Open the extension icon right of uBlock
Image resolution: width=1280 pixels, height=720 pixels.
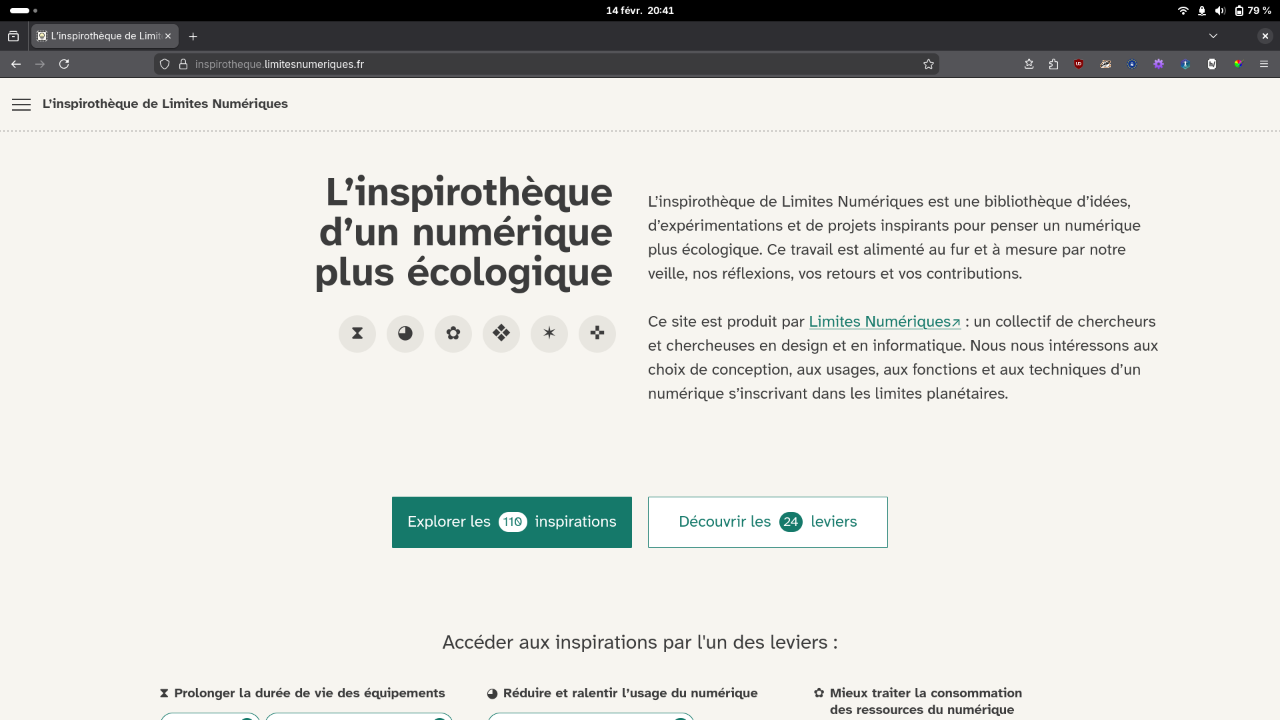1106,64
